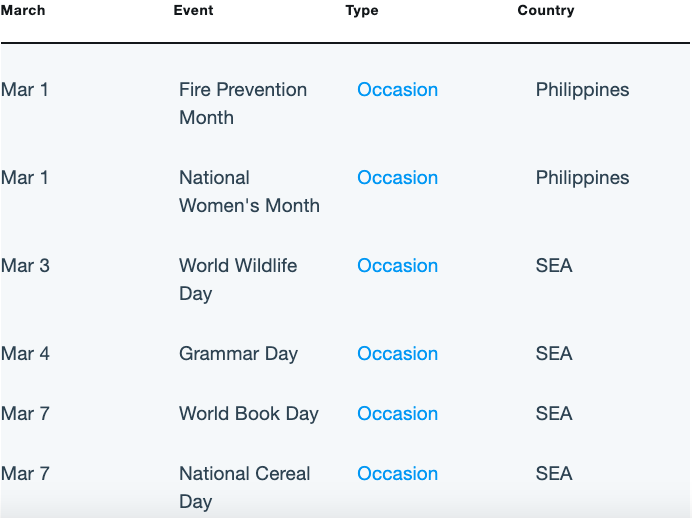692x518 pixels.
Task: Select the World Book Day event text
Action: coord(249,414)
